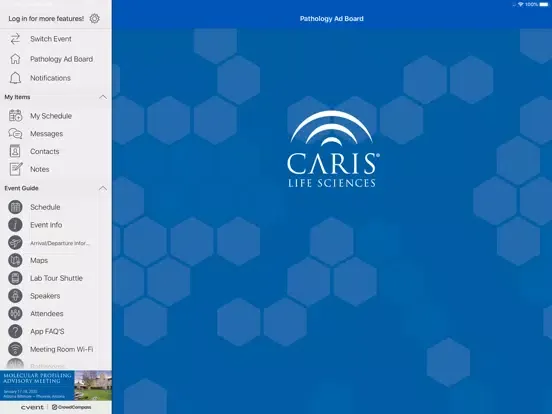Click the Switch Event arrows icon
552x414 pixels.
click(15, 39)
